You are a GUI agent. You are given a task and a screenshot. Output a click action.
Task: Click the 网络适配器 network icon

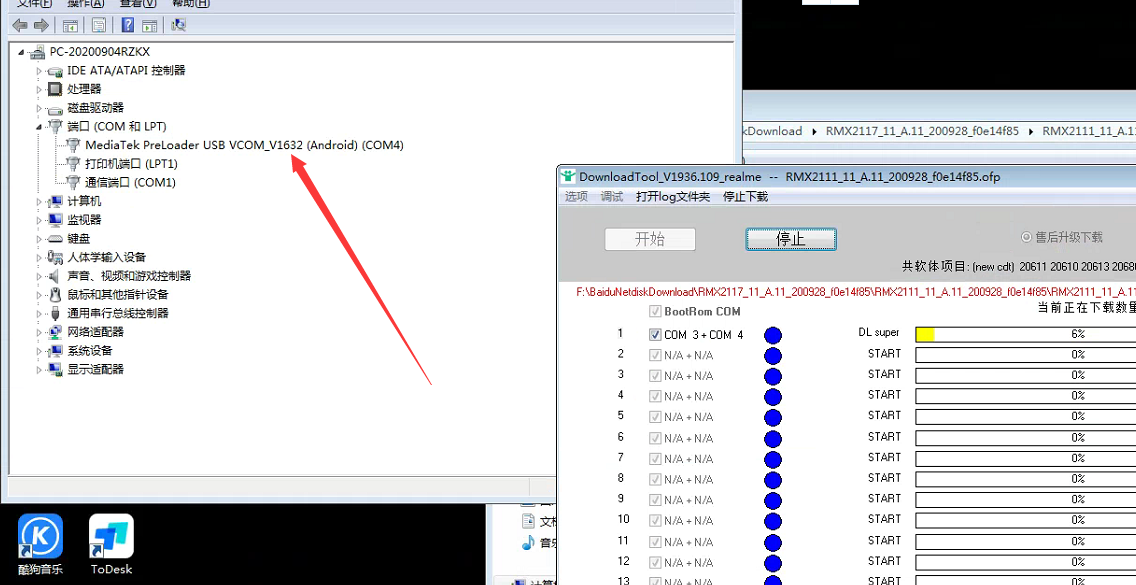tap(55, 332)
